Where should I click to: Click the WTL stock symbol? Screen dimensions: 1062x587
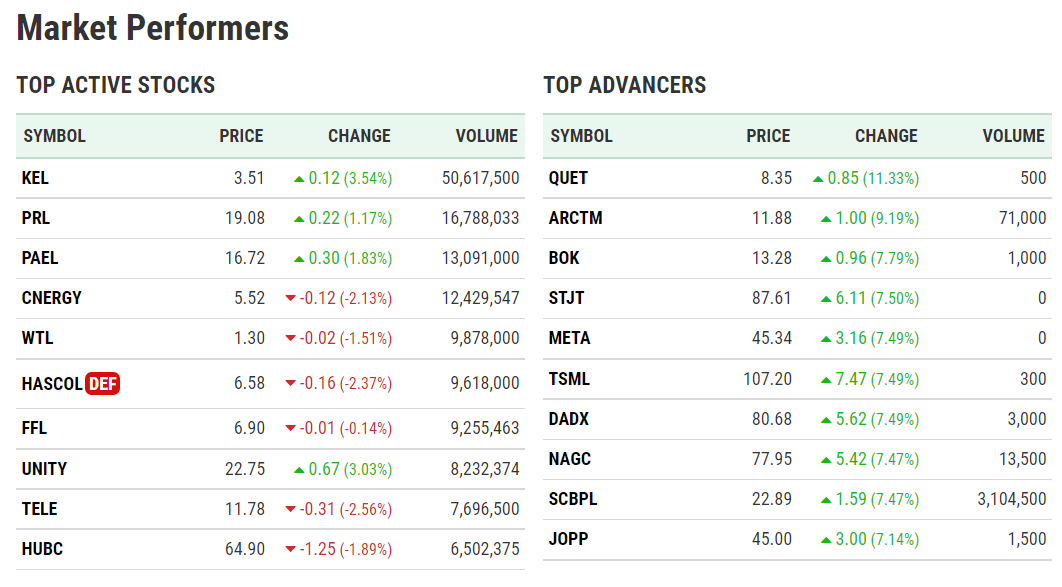point(37,338)
